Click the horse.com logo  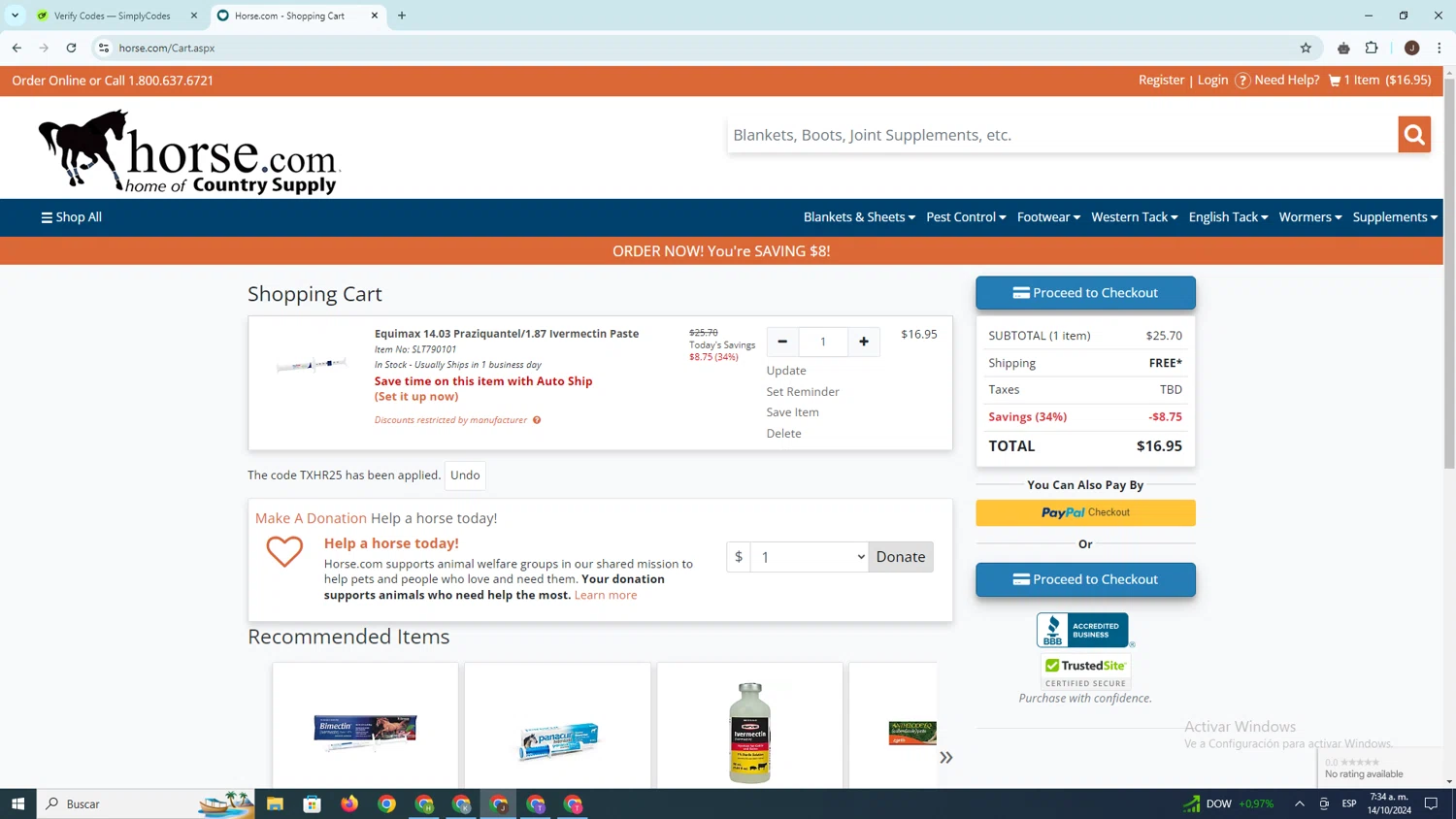pyautogui.click(x=189, y=151)
